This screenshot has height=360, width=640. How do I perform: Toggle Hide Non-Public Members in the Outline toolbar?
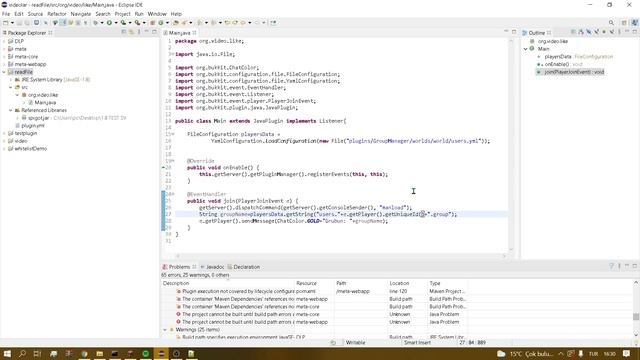604,32
